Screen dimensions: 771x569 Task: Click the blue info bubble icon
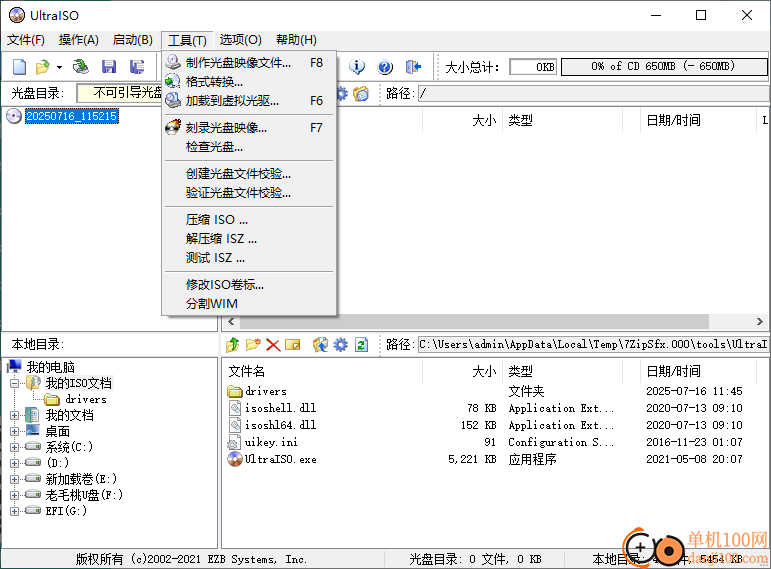(x=357, y=67)
